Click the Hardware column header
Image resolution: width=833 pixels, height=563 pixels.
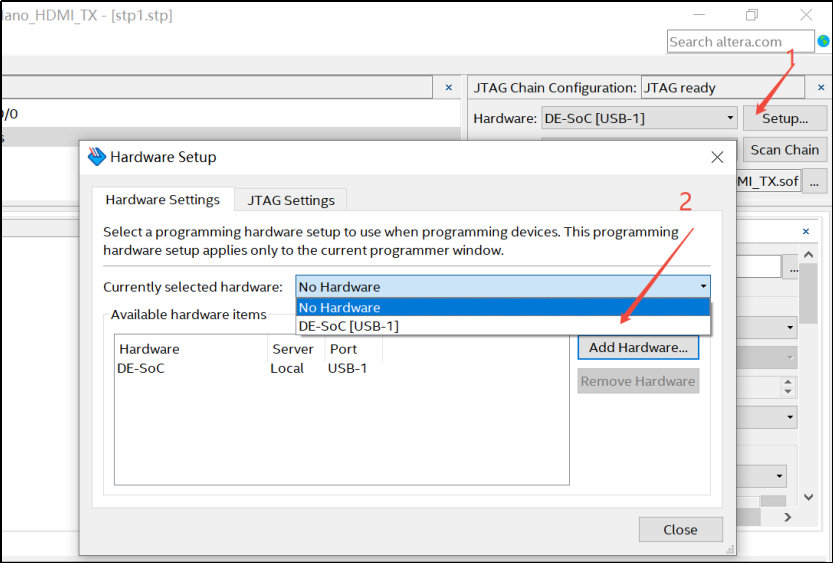(x=191, y=349)
